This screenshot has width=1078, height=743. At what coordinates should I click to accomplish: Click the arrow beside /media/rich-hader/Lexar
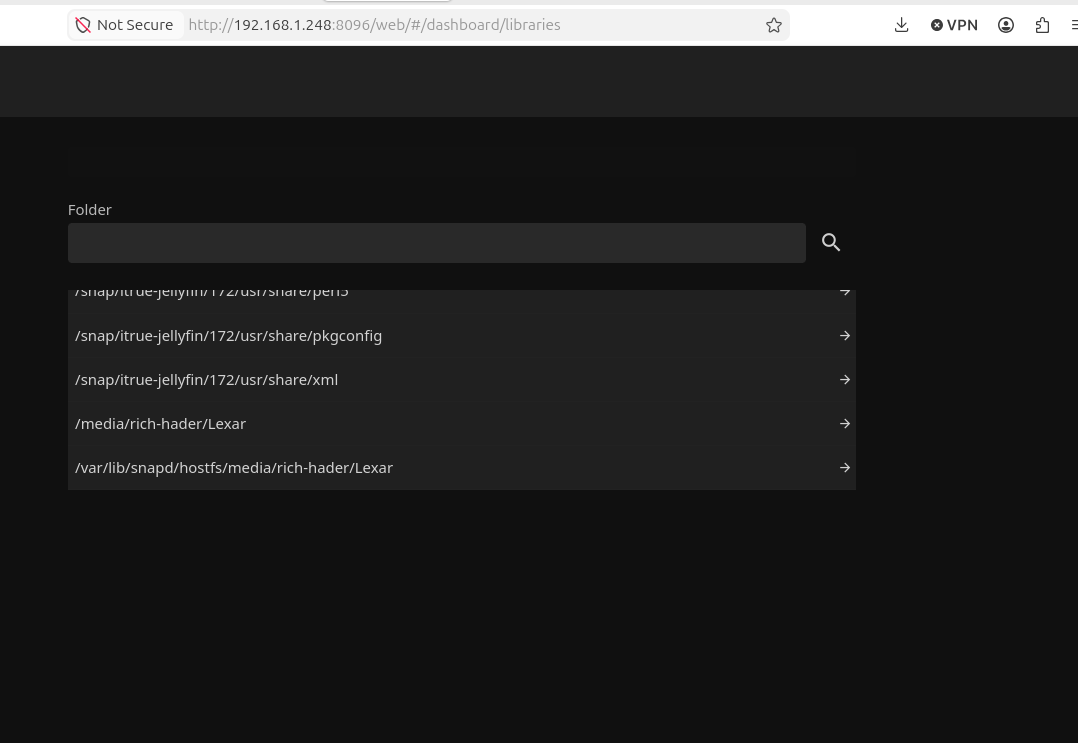tap(844, 424)
